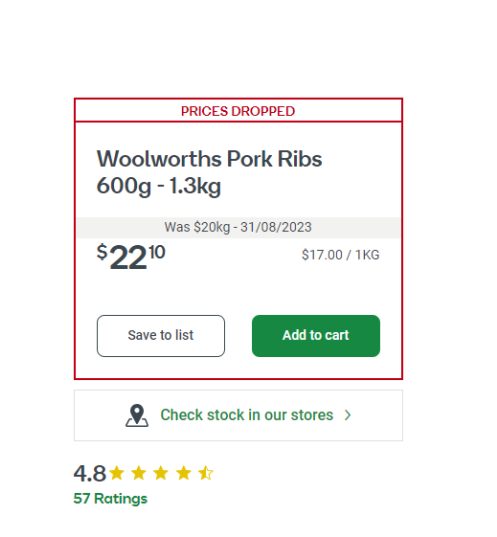
Task: Open Check stock in our stores link
Action: 247,415
